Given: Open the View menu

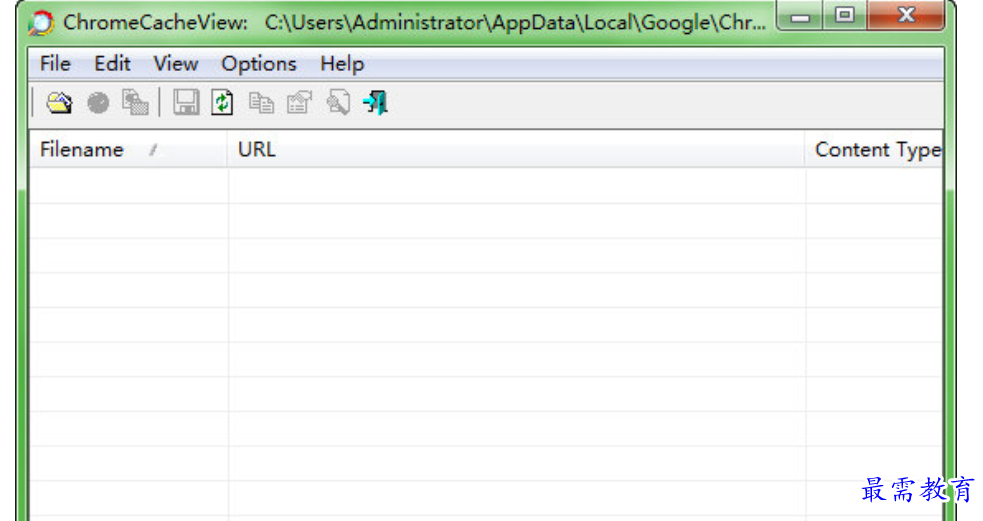Looking at the screenshot, I should tap(176, 64).
